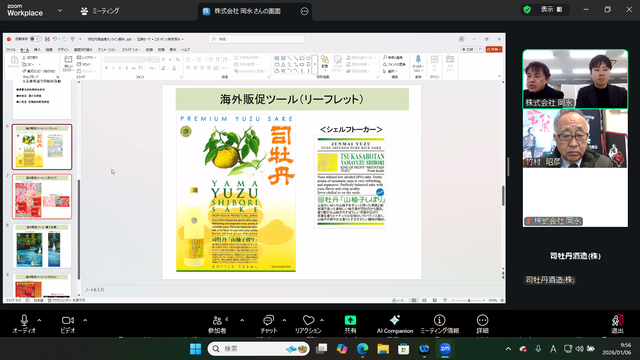Expand chat options caret beside チャット
The height and width of the screenshot is (360, 640).
284,320
